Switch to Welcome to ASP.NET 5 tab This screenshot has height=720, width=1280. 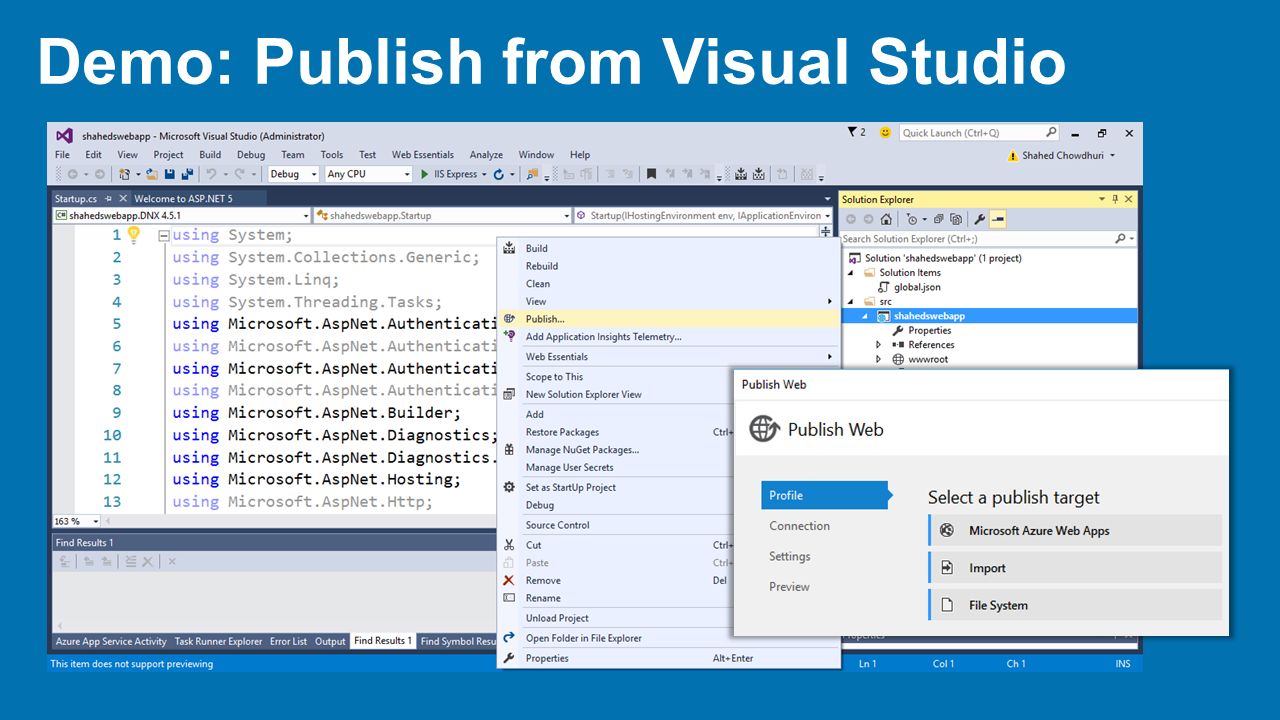click(183, 199)
